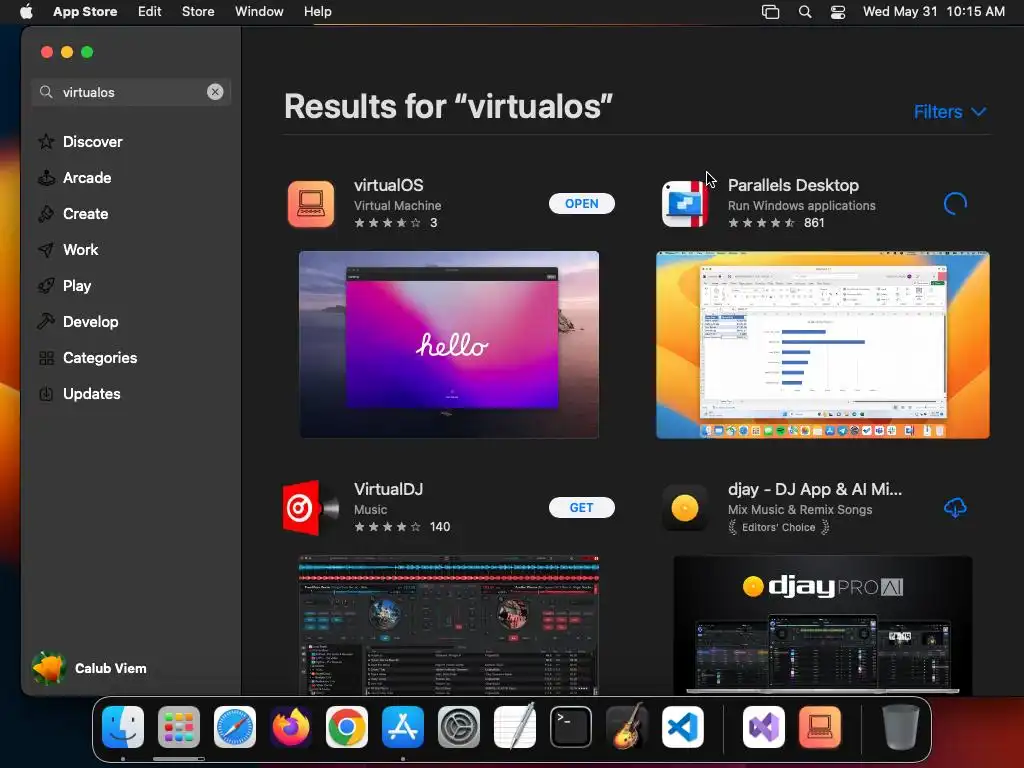Viewport: 1024px width, 768px height.
Task: Launch Visual Studio from the Dock
Action: coord(763,727)
